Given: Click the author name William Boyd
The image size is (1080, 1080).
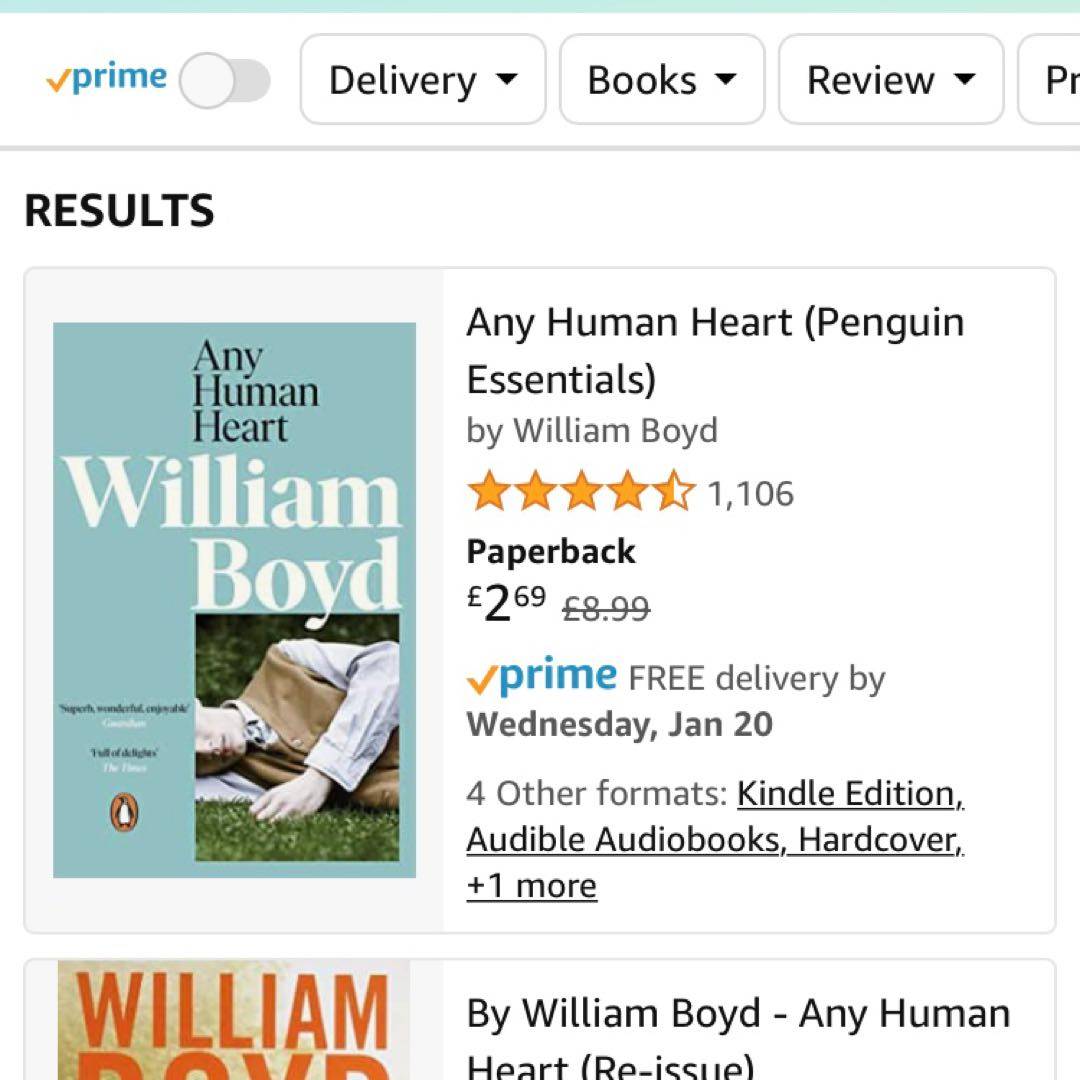Looking at the screenshot, I should click(615, 431).
